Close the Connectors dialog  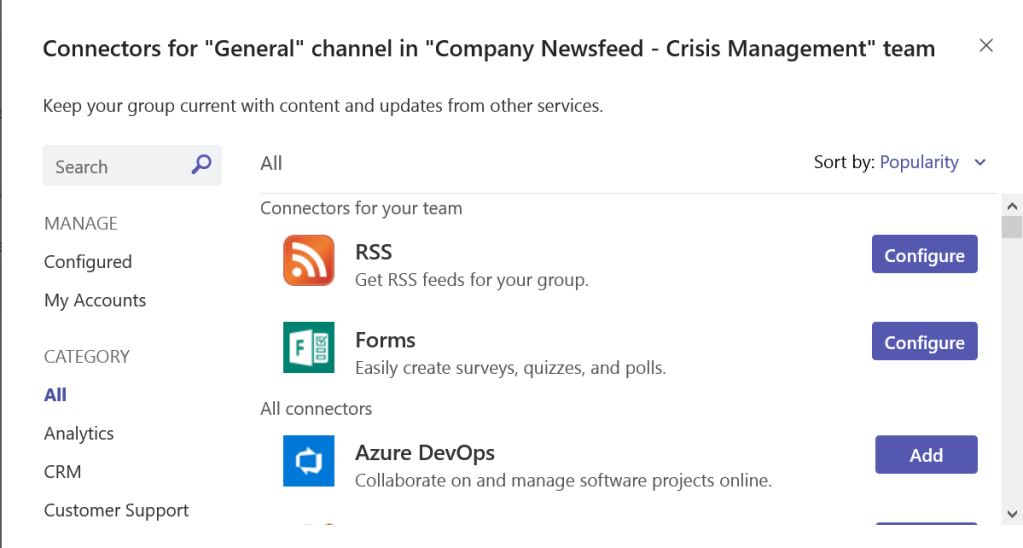986,45
